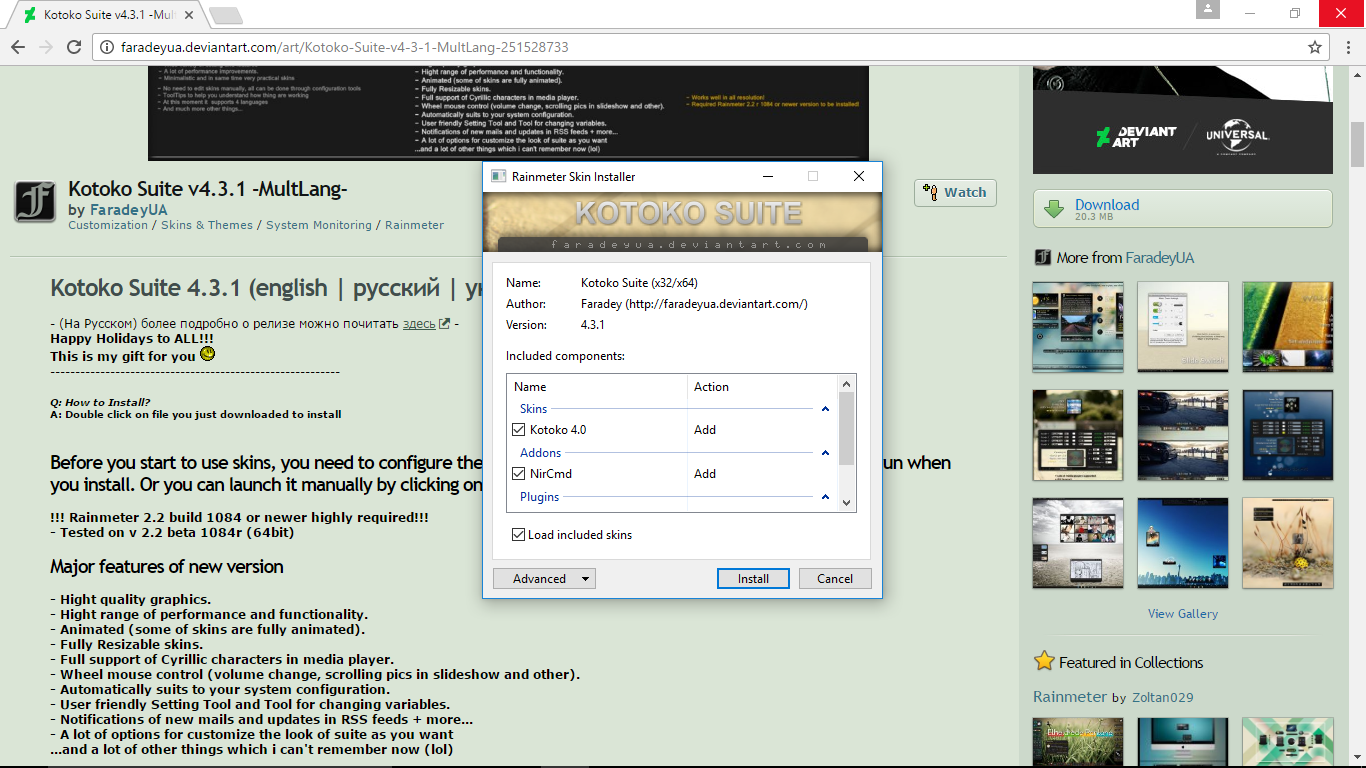Collapse the Skins group chevron
Screen dimensions: 1366x768
[x=826, y=409]
